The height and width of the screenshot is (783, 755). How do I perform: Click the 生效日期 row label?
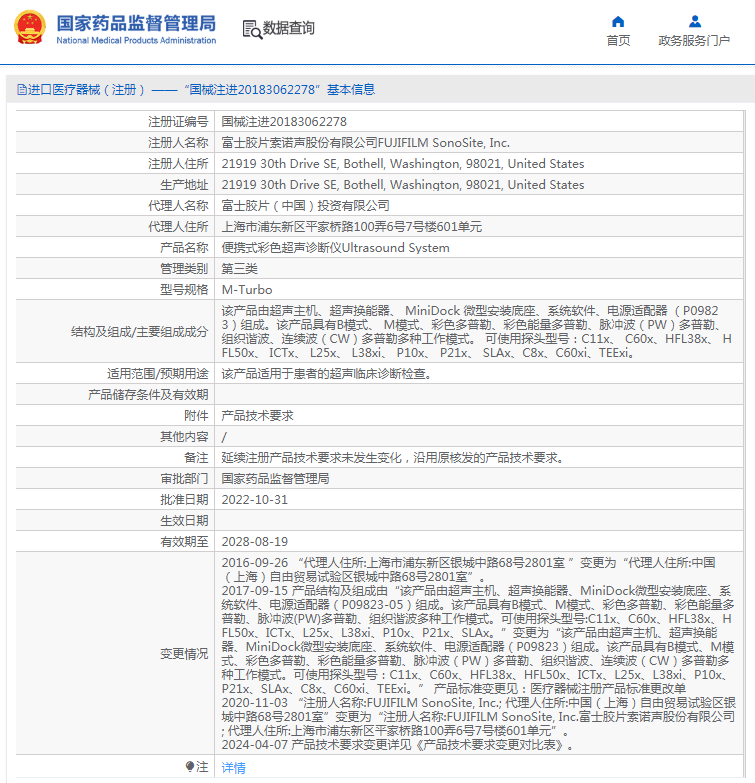[x=184, y=520]
